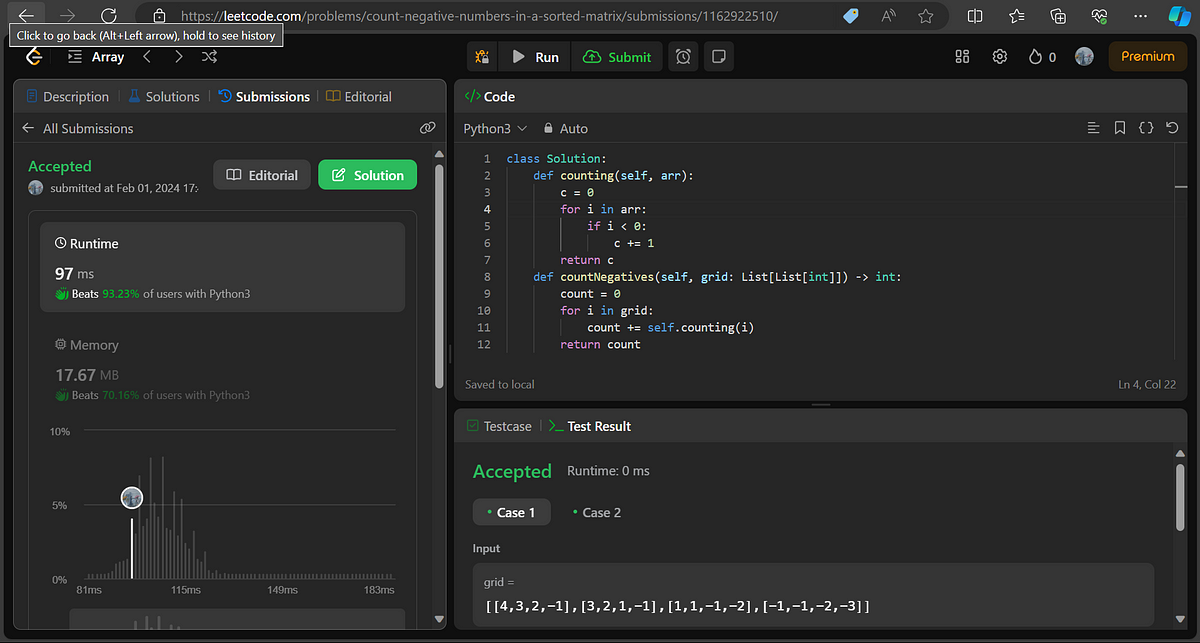Submit the solution

coord(617,57)
